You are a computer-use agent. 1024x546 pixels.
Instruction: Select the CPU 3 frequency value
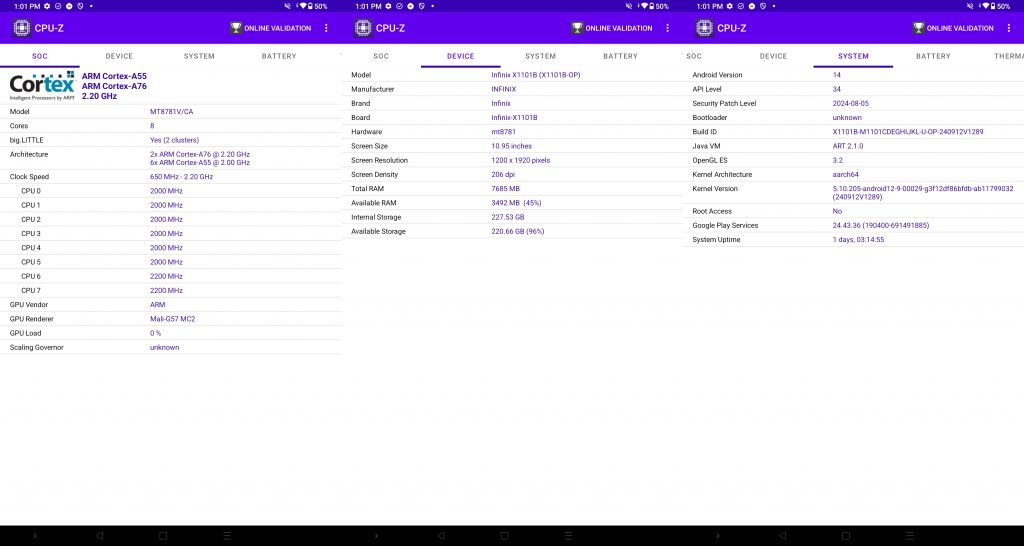(166, 233)
